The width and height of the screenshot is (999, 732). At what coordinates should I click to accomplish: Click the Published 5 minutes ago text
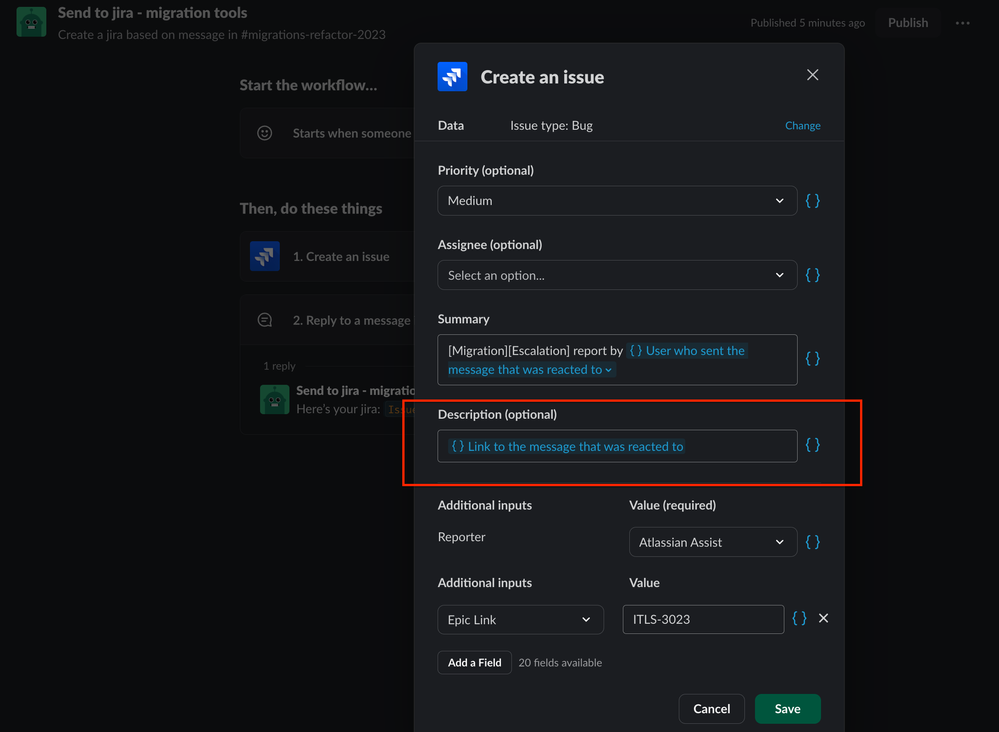[807, 23]
